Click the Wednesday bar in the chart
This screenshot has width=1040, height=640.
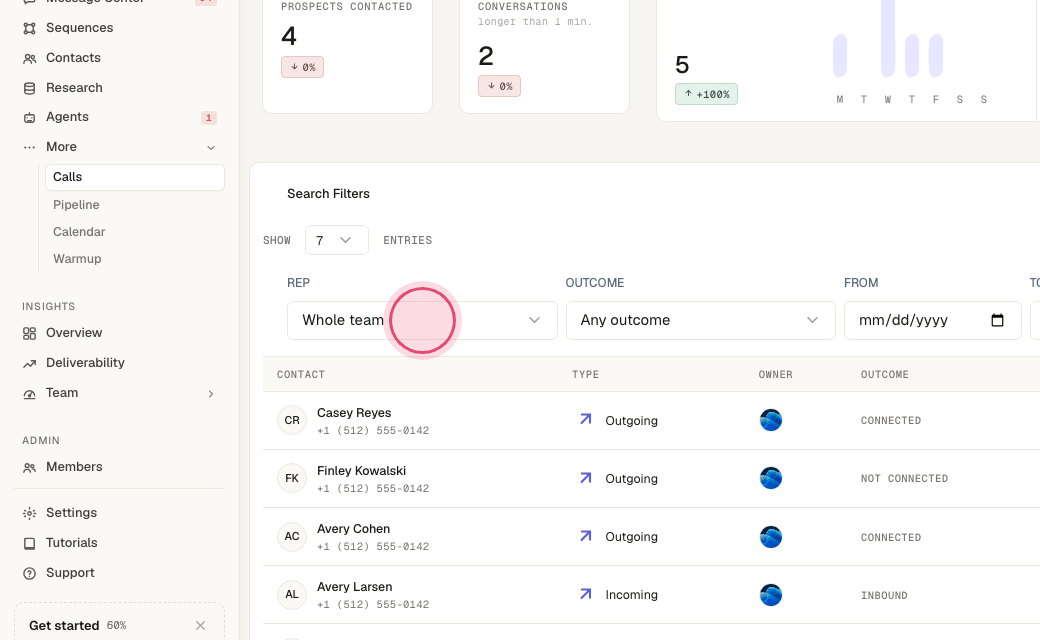click(887, 38)
